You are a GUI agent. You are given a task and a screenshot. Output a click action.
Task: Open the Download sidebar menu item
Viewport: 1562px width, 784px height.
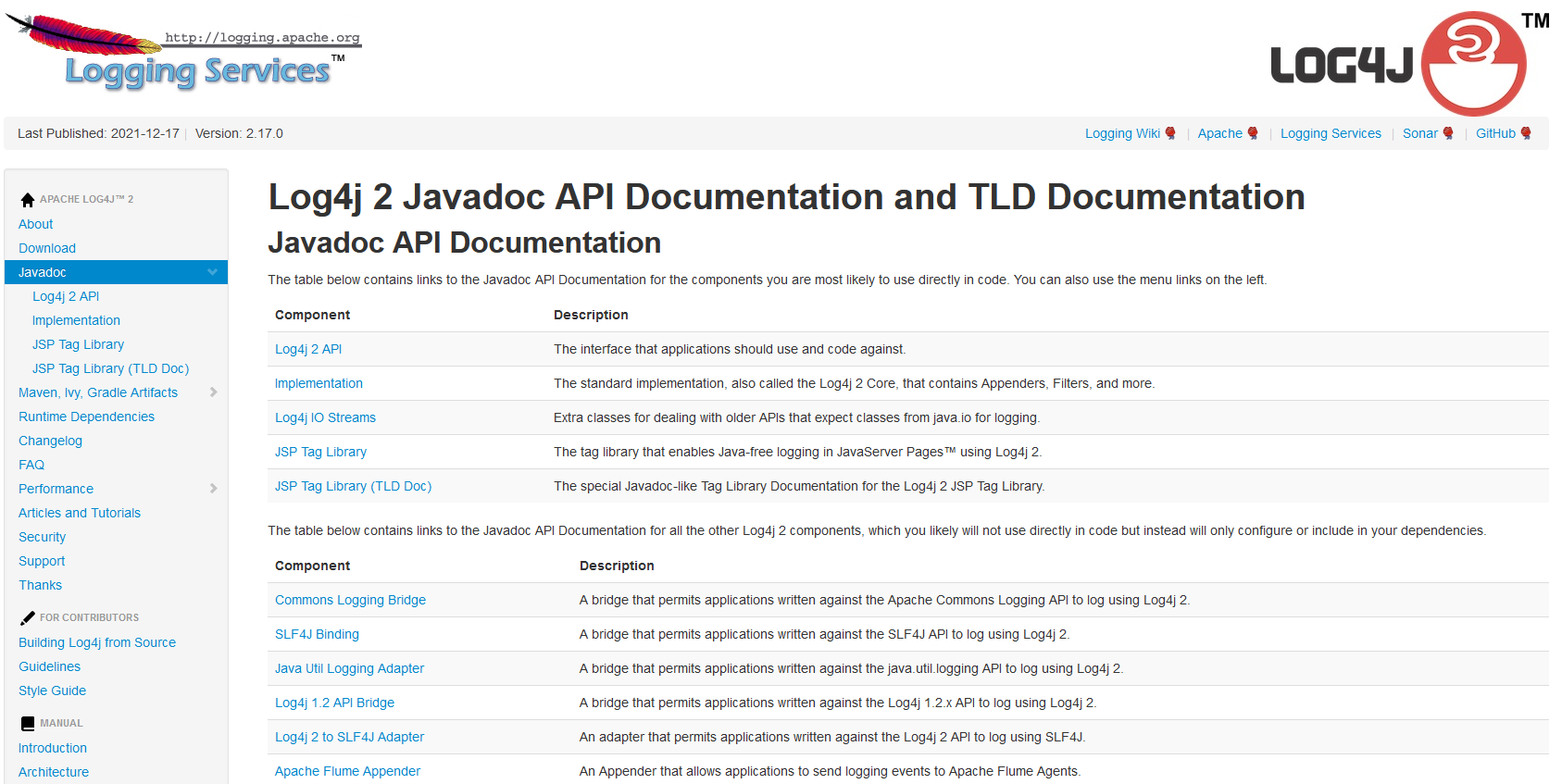tap(47, 248)
